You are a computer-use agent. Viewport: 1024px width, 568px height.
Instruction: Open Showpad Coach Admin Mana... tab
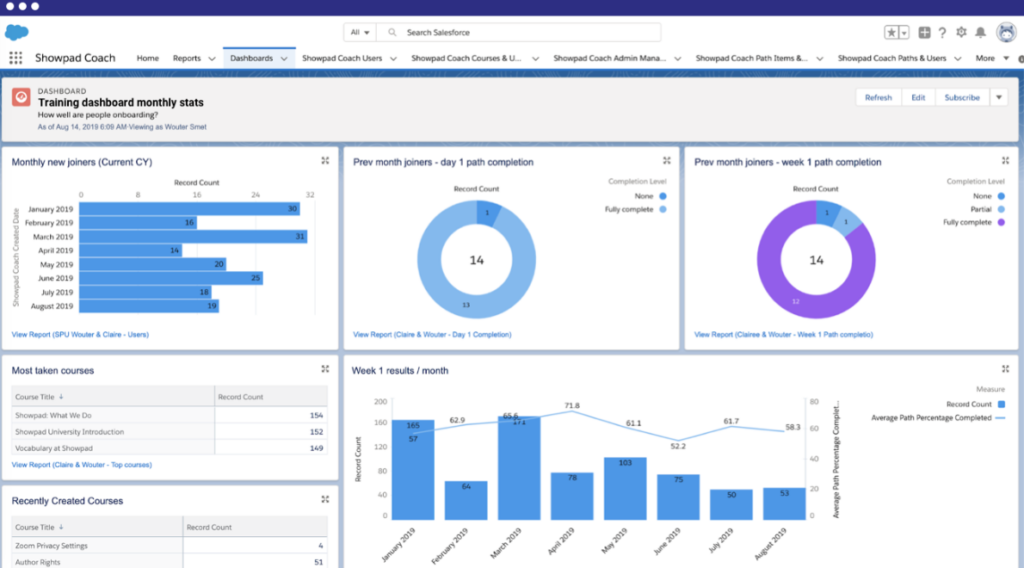(610, 58)
